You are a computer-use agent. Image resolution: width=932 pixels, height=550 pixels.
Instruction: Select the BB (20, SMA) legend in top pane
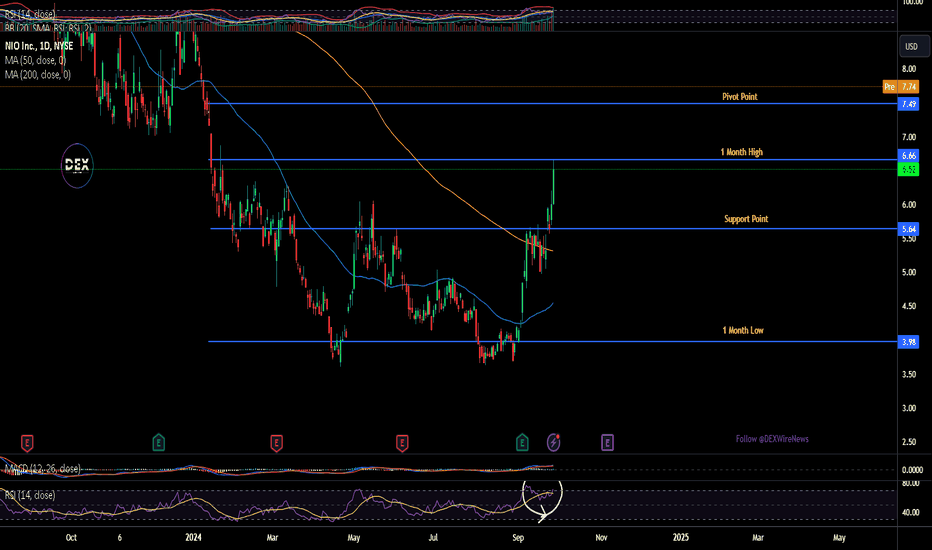(x=48, y=27)
